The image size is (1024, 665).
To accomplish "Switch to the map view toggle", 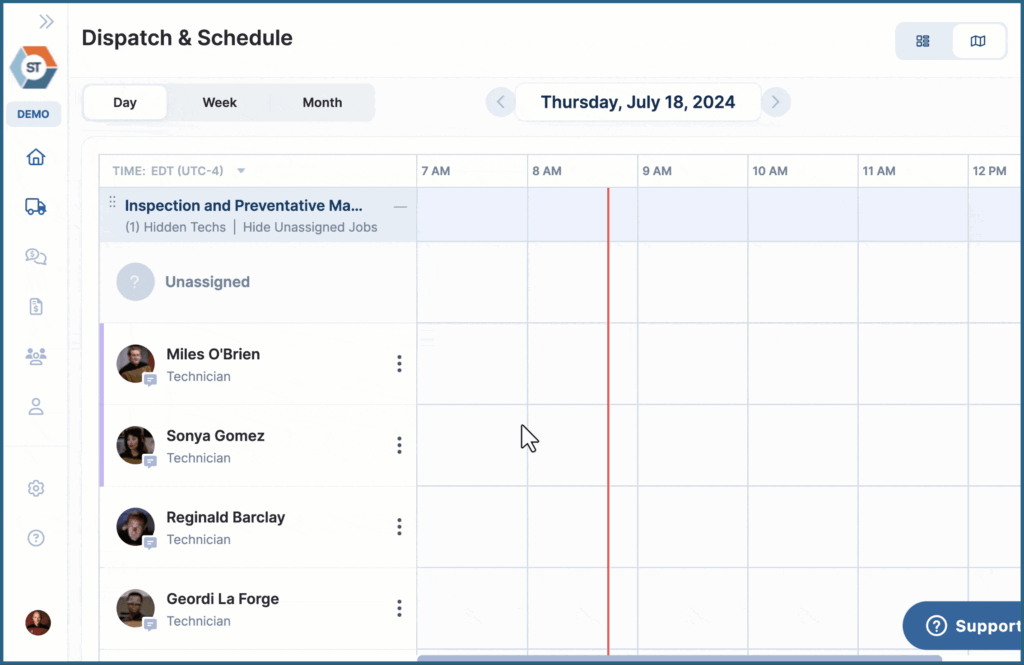I will pyautogui.click(x=978, y=41).
